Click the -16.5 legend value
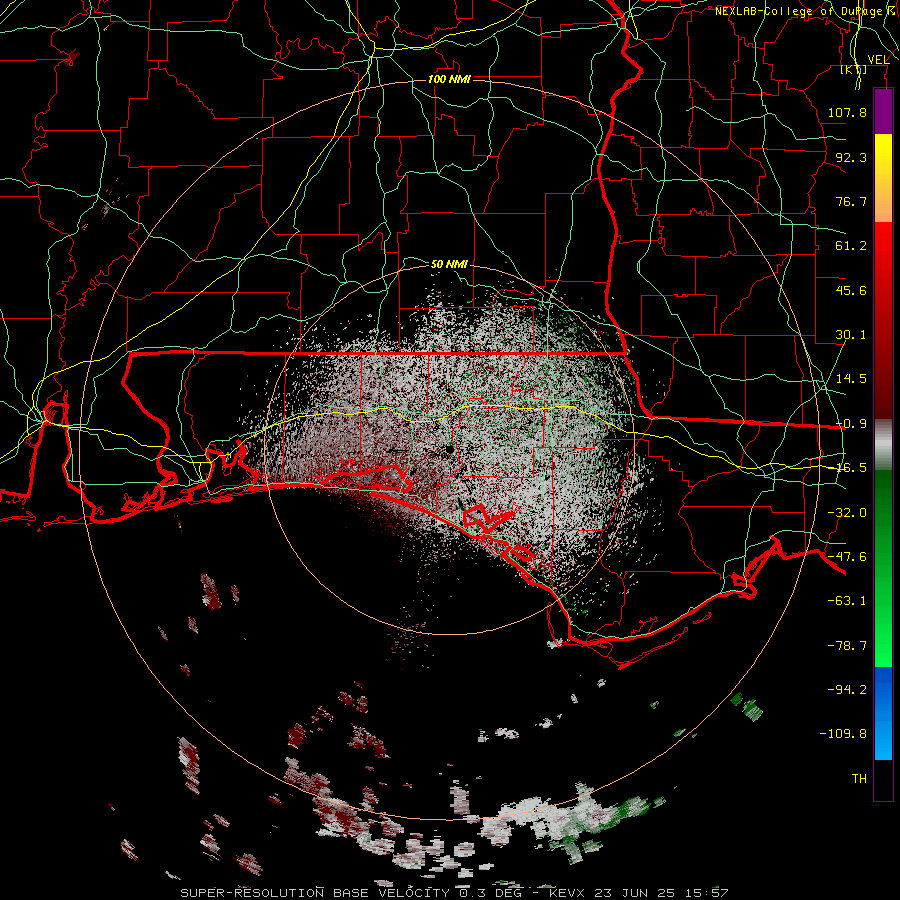Screen dimensions: 900x900 click(851, 468)
